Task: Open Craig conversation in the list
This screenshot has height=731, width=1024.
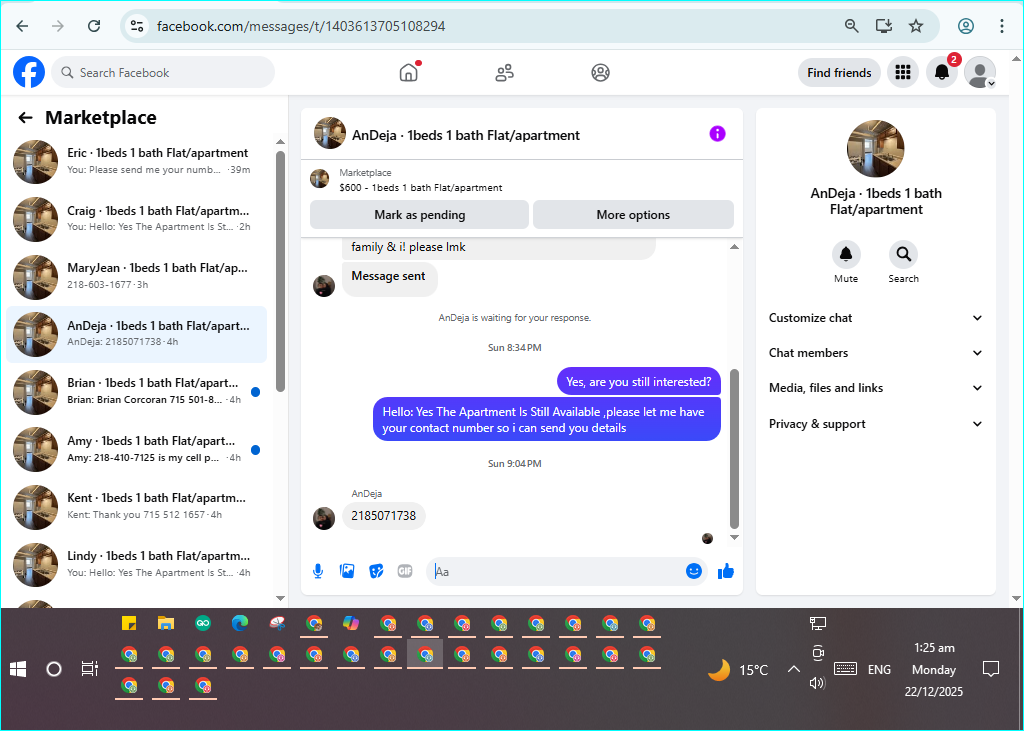Action: 136,219
